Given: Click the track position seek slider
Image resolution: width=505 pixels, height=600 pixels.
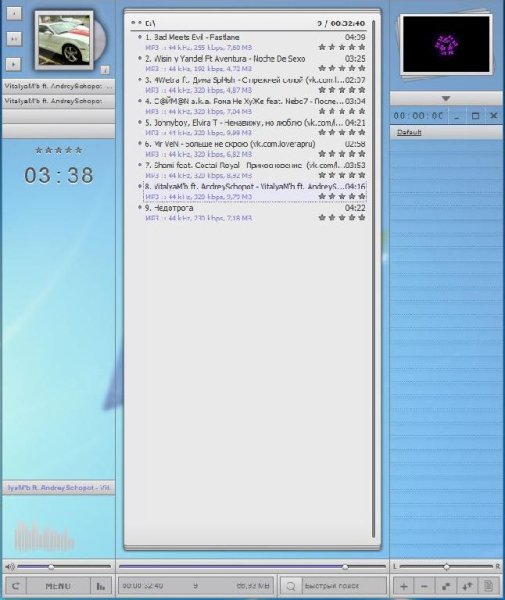Looking at the screenshot, I should pos(252,566).
